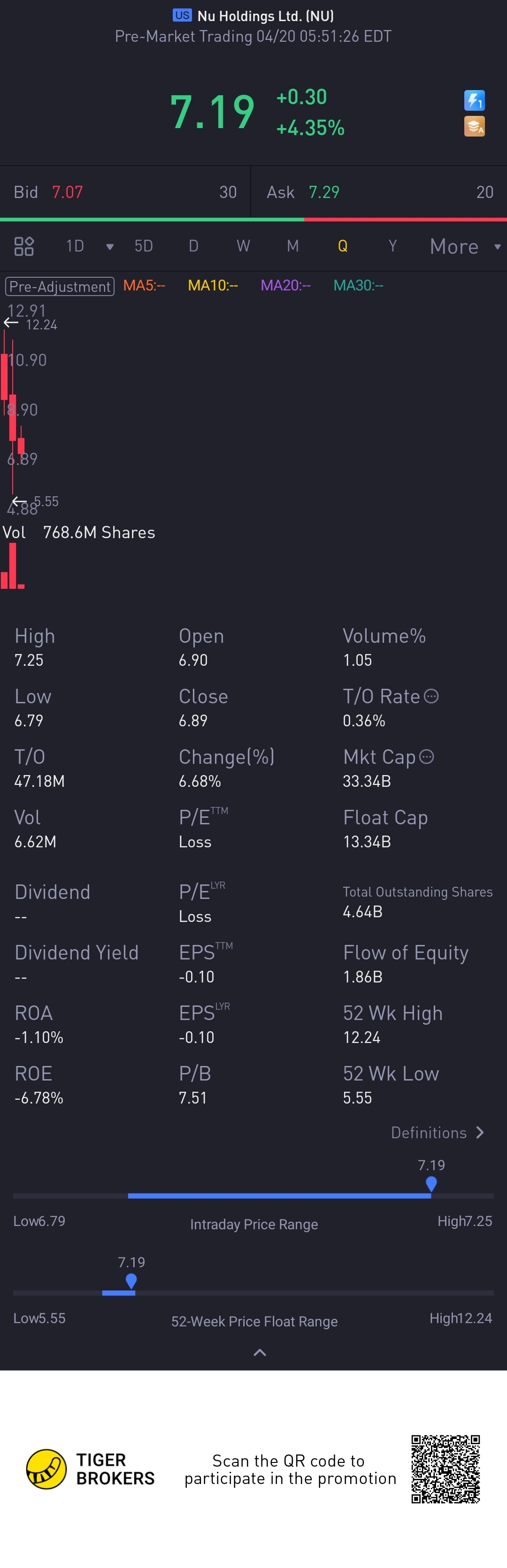This screenshot has height=1568, width=507.
Task: Tap the promotion QR code
Action: (446, 1469)
